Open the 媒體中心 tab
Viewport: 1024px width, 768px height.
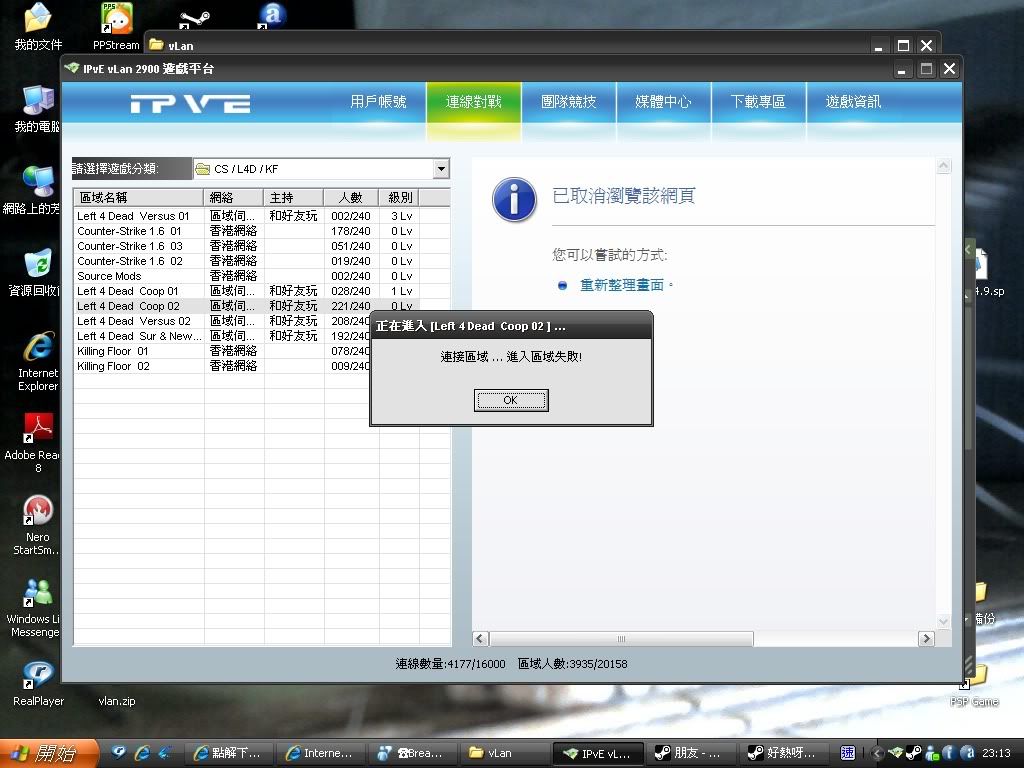point(663,102)
